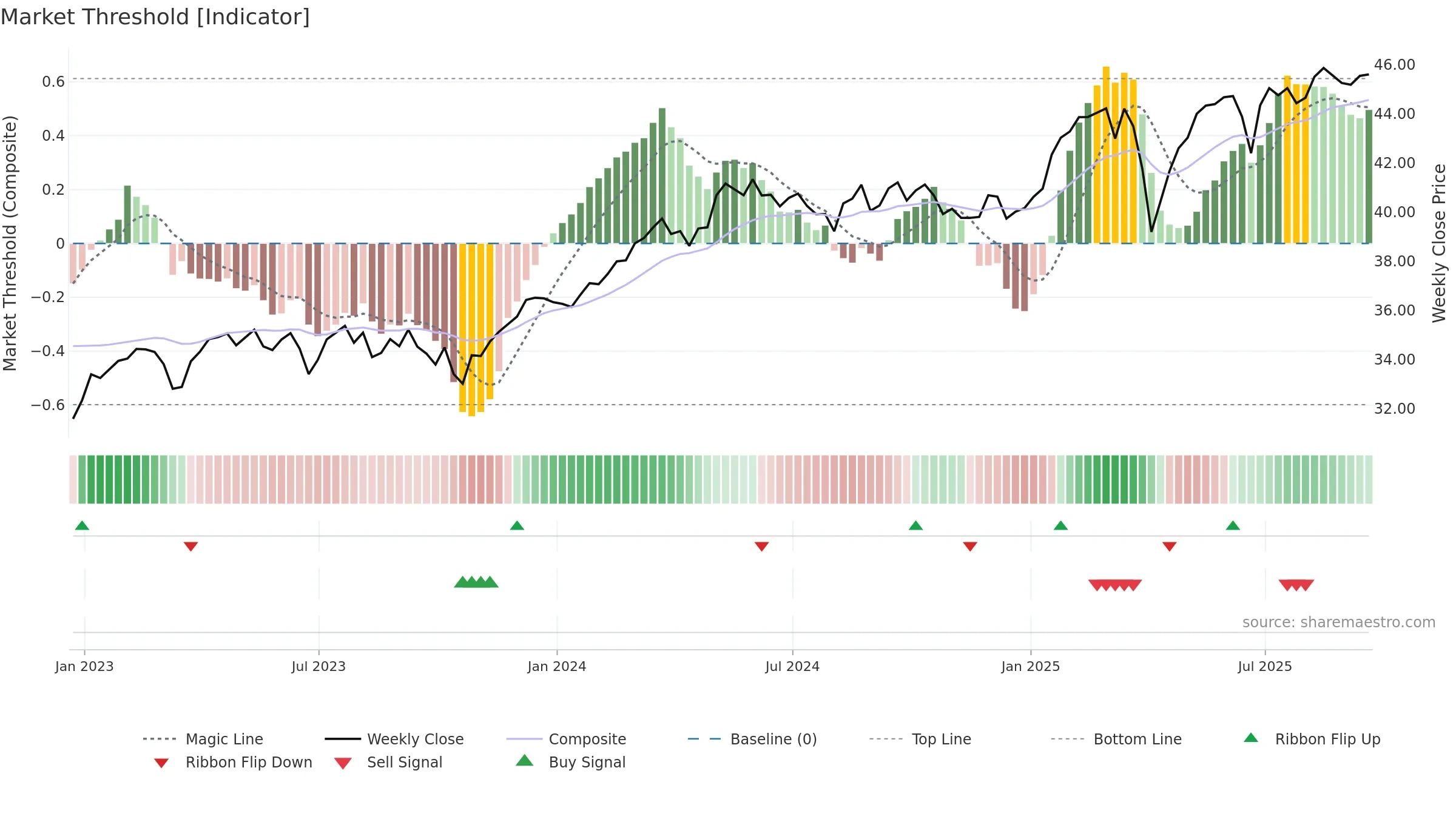Toggle the Composite legend entry
Viewport: 1456px width, 819px height.
pyautogui.click(x=566, y=739)
